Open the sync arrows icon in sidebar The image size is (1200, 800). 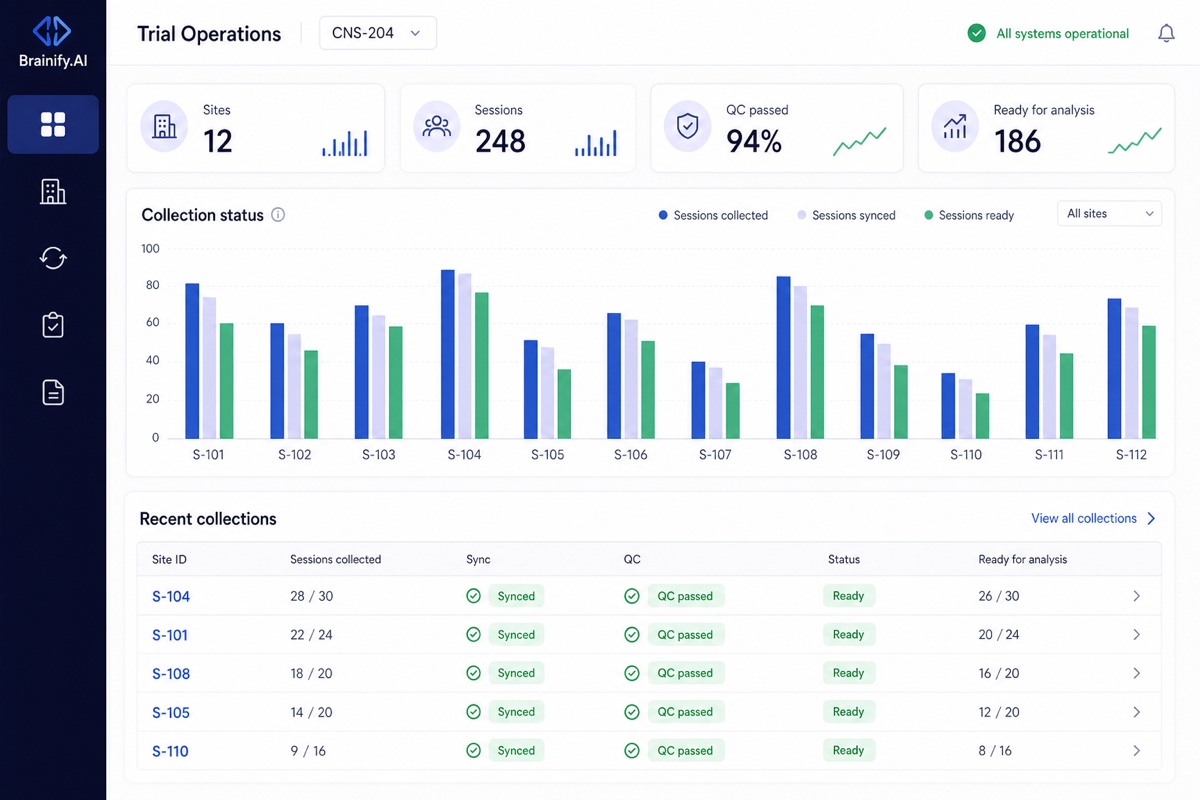coord(53,258)
